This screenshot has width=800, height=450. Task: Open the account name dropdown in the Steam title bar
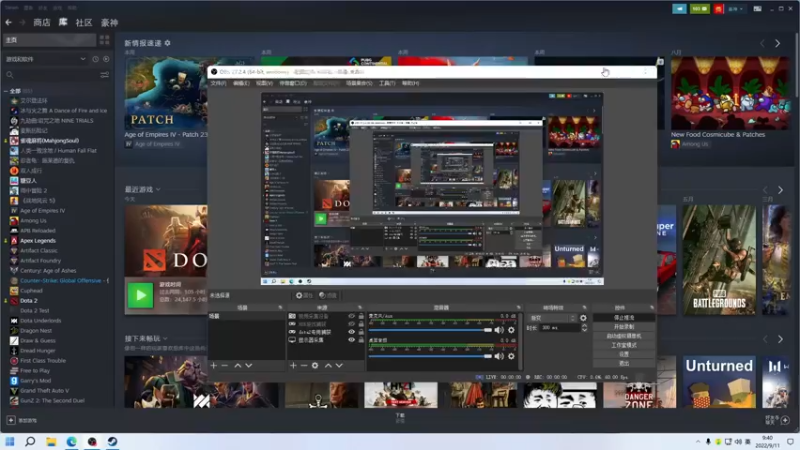(x=736, y=9)
